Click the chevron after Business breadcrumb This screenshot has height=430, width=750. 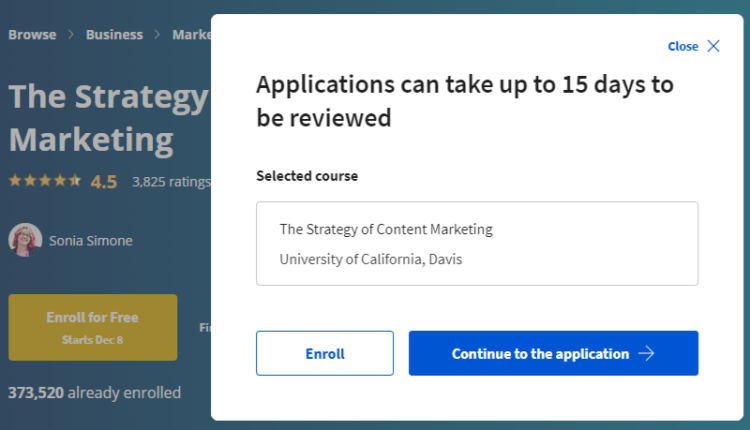pyautogui.click(x=158, y=35)
